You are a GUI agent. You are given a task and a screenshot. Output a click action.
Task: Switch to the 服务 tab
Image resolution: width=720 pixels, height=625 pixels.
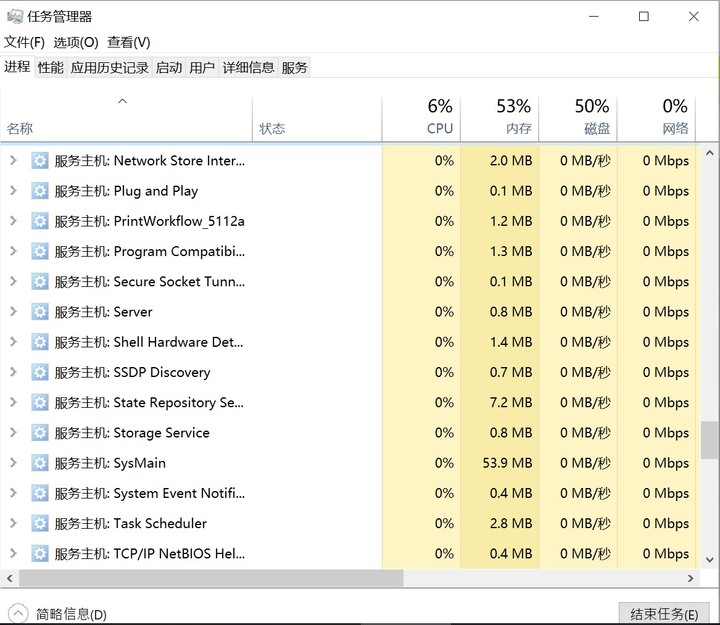pos(294,68)
